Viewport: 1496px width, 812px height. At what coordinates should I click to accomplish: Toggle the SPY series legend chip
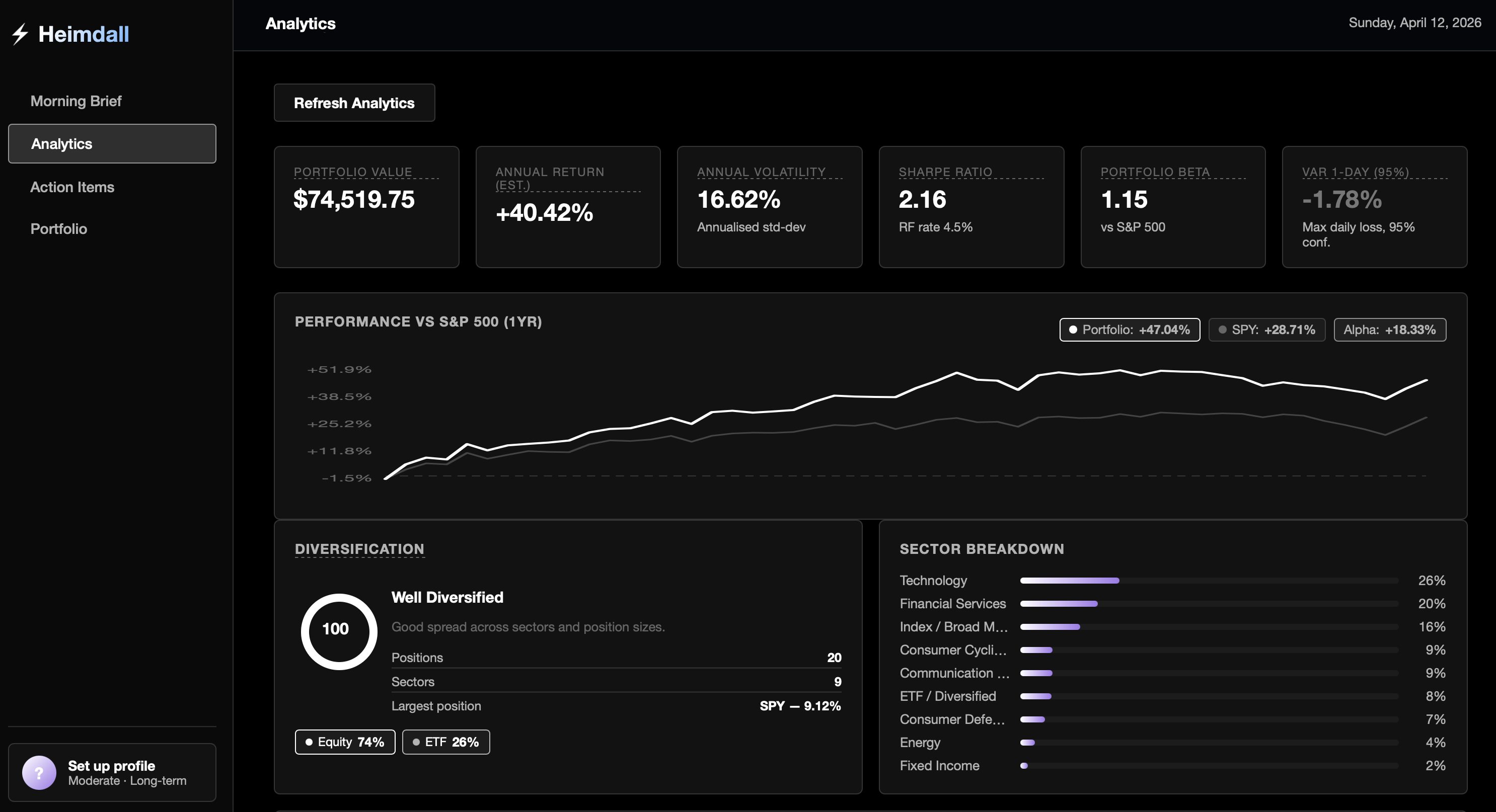pos(1266,330)
